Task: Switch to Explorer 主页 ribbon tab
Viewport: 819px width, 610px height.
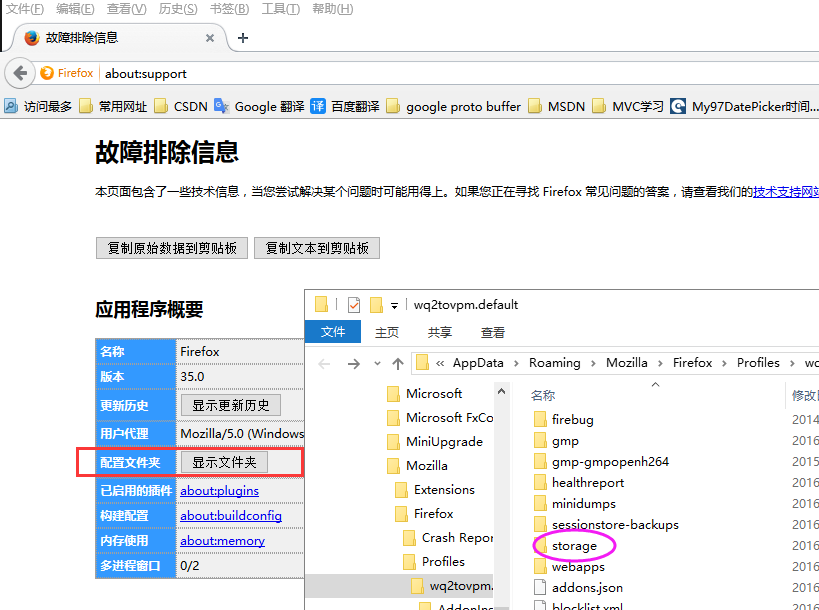Action: pyautogui.click(x=387, y=333)
